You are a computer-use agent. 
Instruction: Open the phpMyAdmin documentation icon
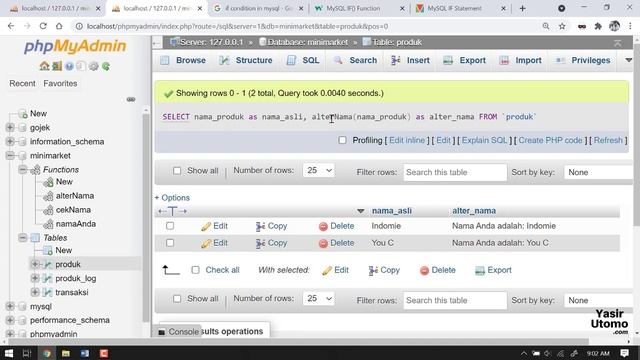click(69, 66)
